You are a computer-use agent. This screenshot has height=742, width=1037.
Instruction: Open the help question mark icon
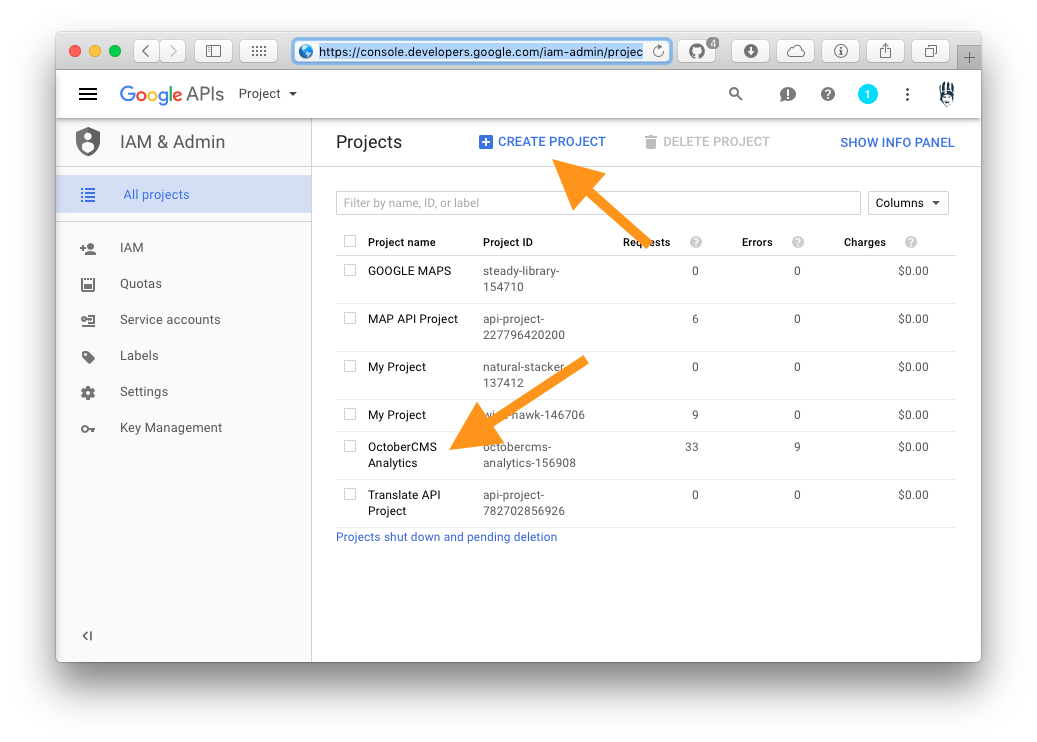click(827, 95)
